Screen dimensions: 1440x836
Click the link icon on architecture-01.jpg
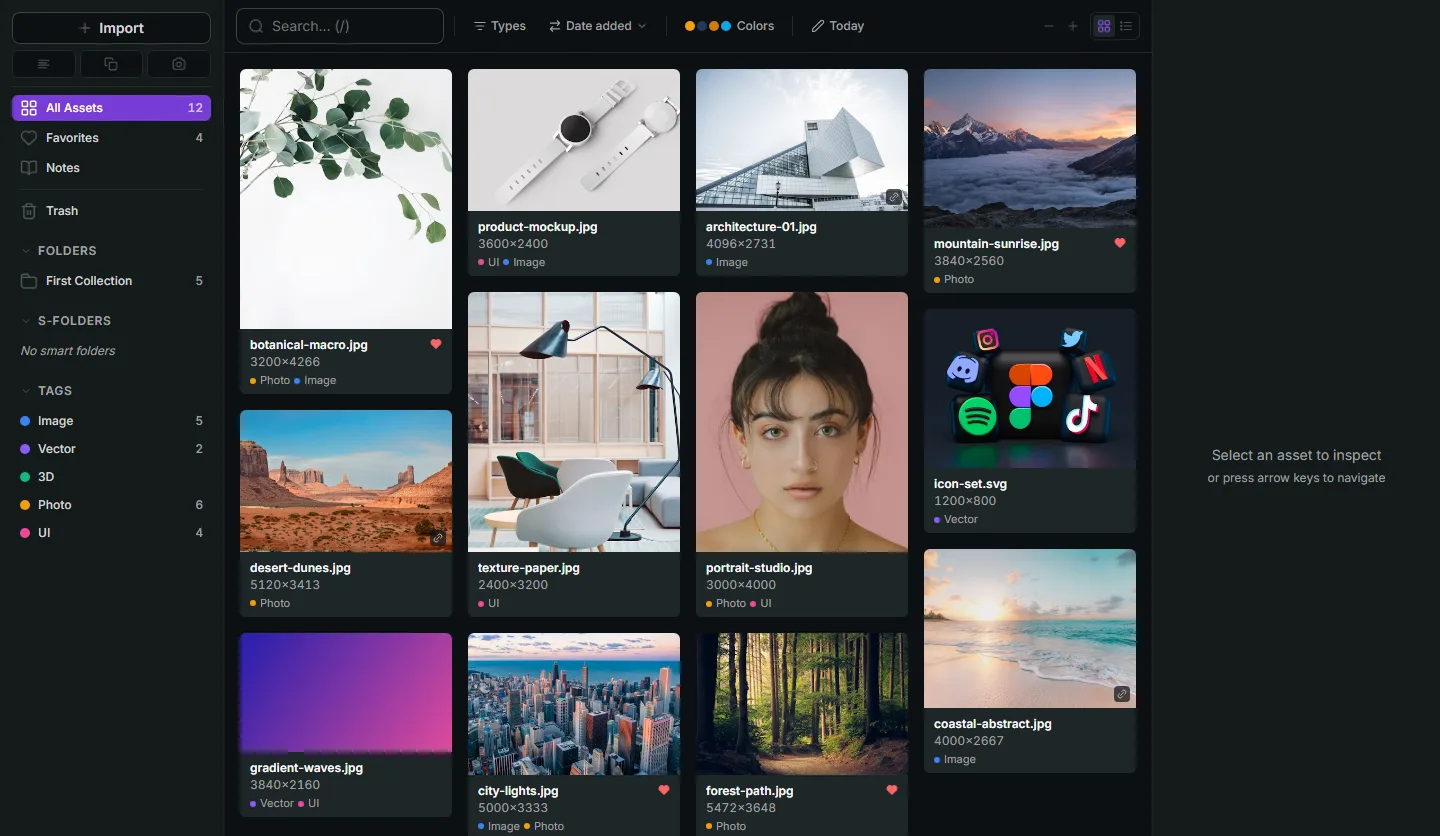pyautogui.click(x=894, y=197)
